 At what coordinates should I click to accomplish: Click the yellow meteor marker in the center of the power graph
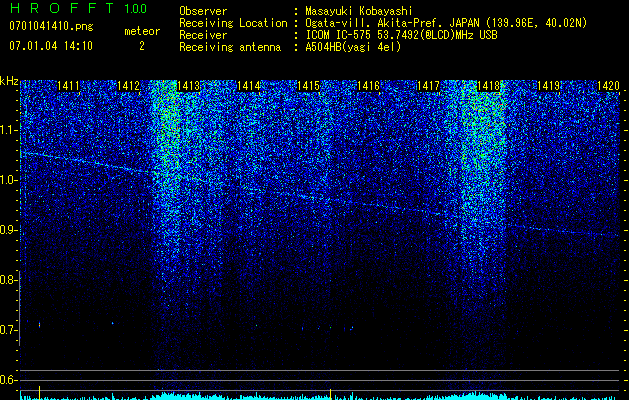[330, 393]
